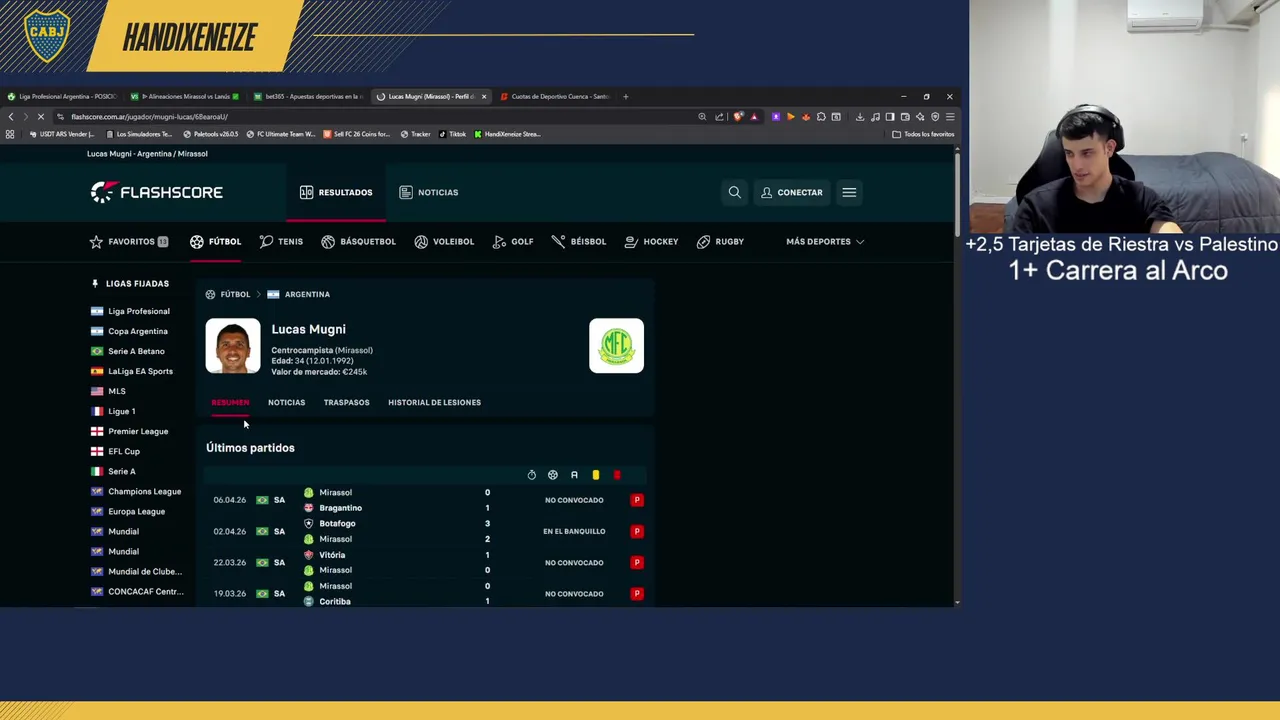Image resolution: width=1280 pixels, height=720 pixels.
Task: Switch to Historial de Lesiones tab
Action: 434,402
